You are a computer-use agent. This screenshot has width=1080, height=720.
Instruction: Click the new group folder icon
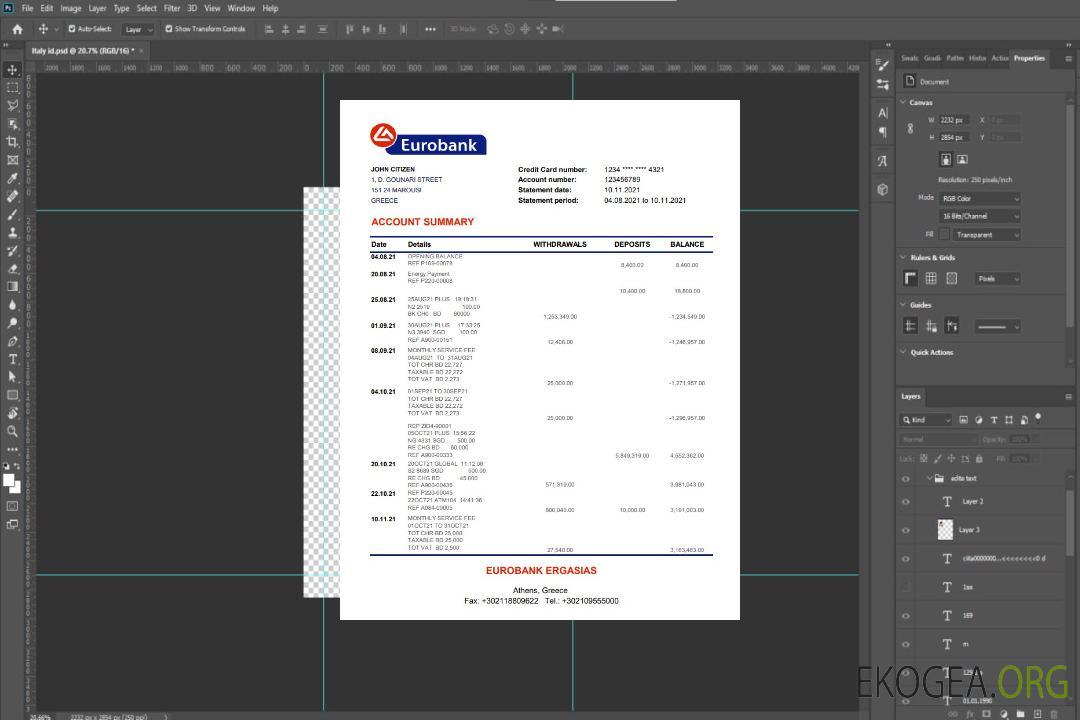(1020, 714)
